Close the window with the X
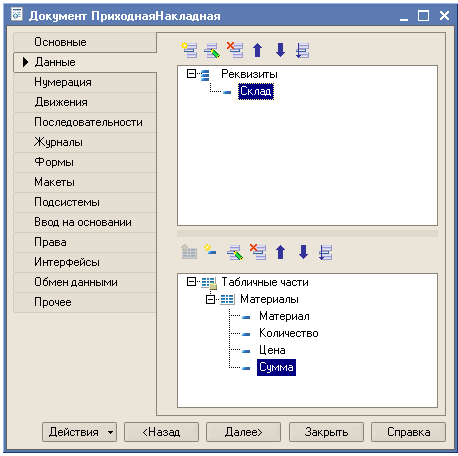This screenshot has width=458, height=456. tap(444, 16)
